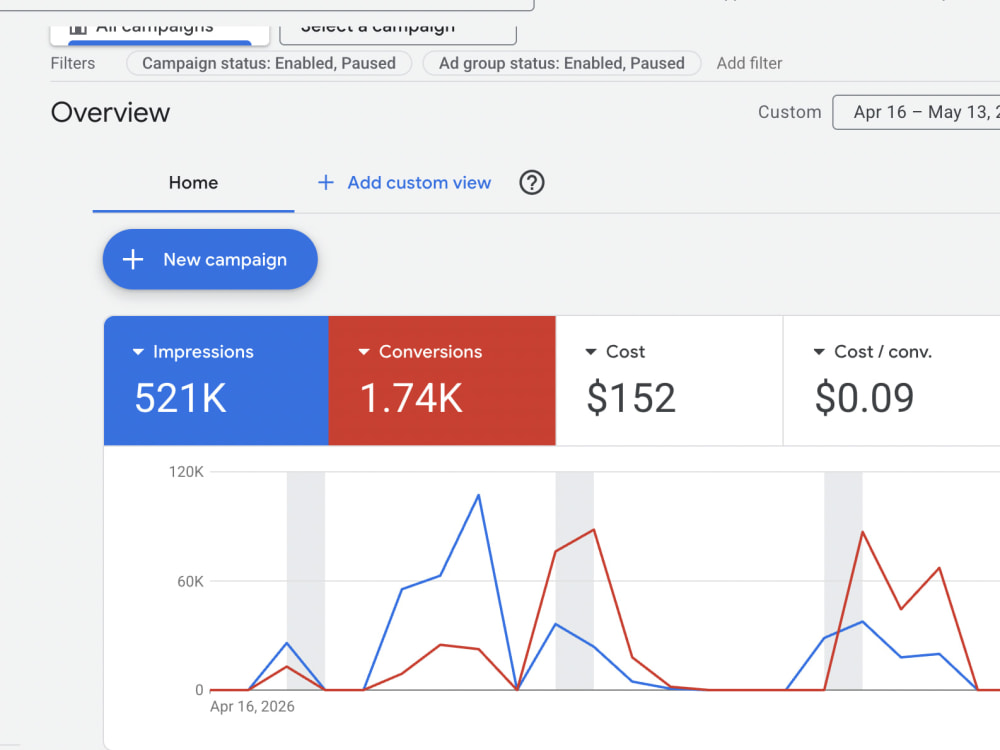
Task: Select the blue Impressions 521K card
Action: coord(216,381)
